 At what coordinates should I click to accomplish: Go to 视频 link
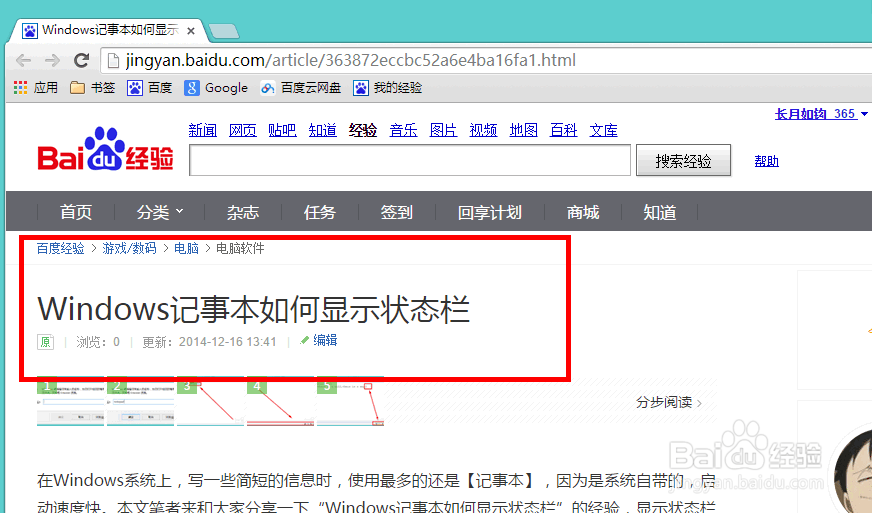click(483, 130)
